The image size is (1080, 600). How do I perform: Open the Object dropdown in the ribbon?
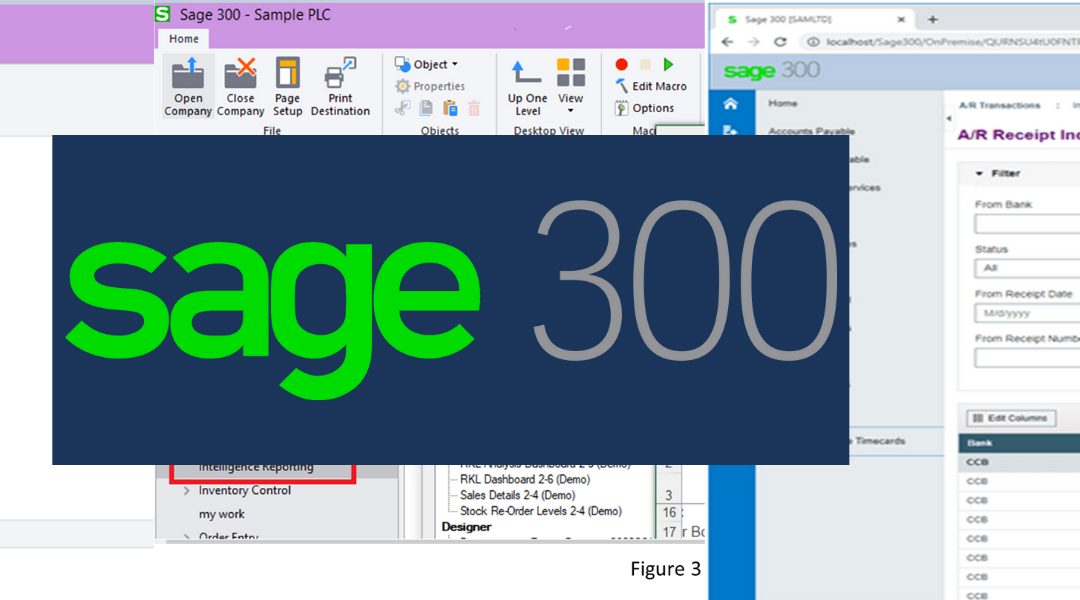(426, 64)
